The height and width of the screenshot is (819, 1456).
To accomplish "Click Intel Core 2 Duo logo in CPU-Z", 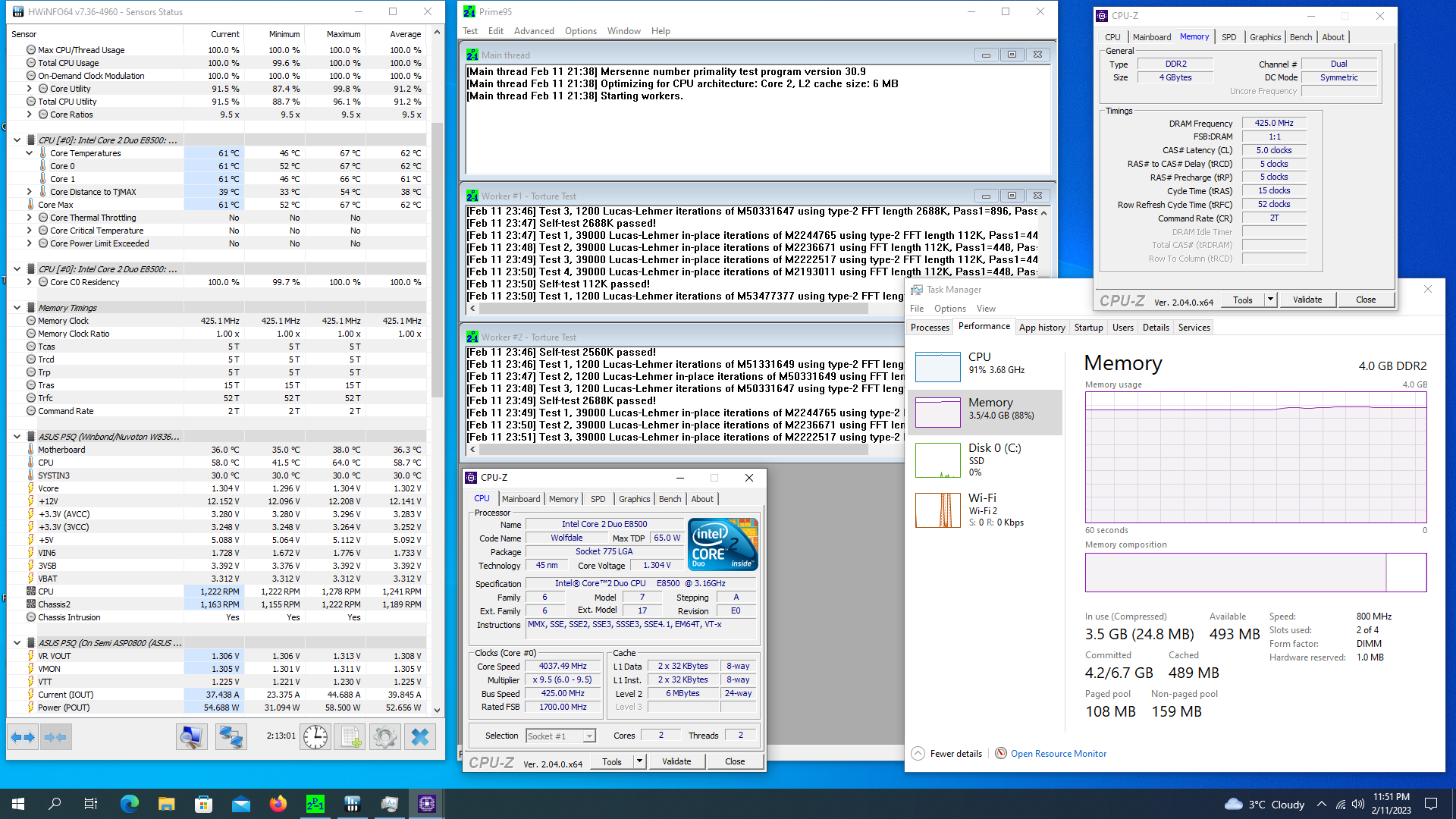I will [723, 544].
